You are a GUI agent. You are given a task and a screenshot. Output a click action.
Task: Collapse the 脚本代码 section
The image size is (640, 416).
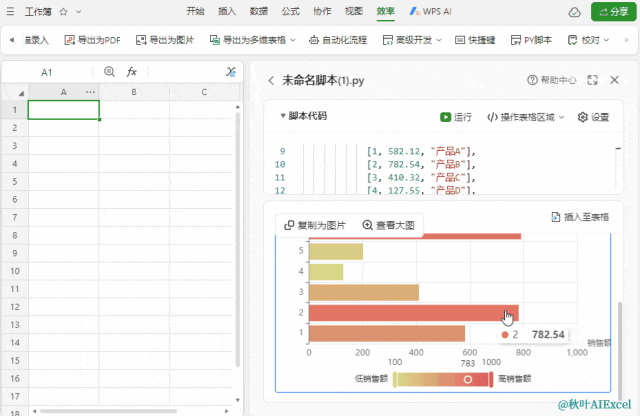(283, 116)
